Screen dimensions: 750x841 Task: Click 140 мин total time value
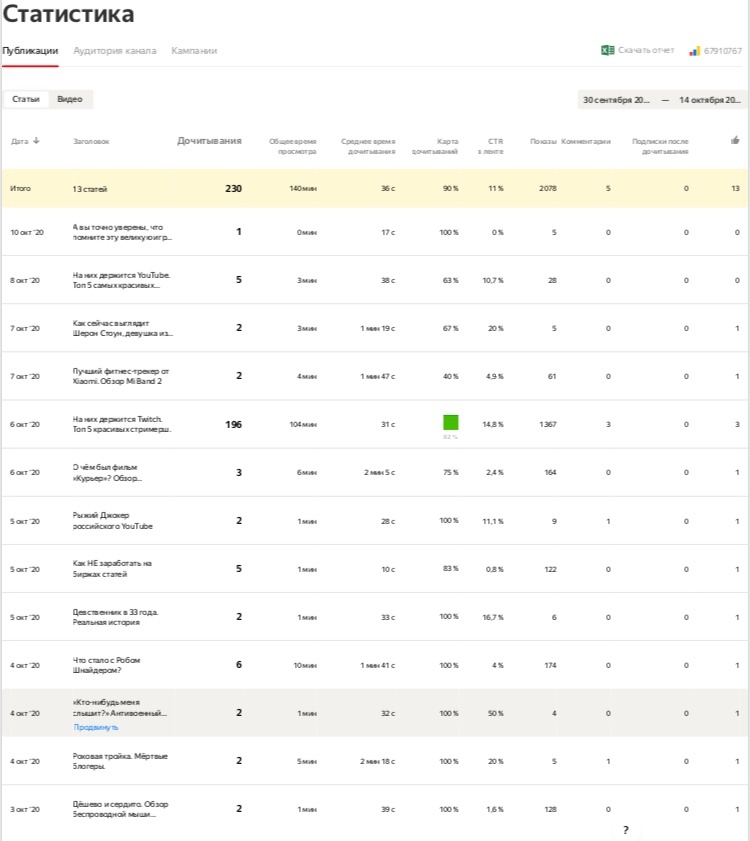pos(303,188)
